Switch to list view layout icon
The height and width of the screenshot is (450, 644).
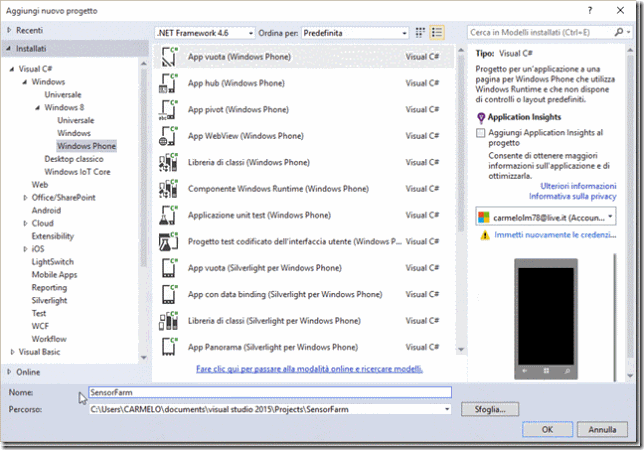tap(437, 32)
